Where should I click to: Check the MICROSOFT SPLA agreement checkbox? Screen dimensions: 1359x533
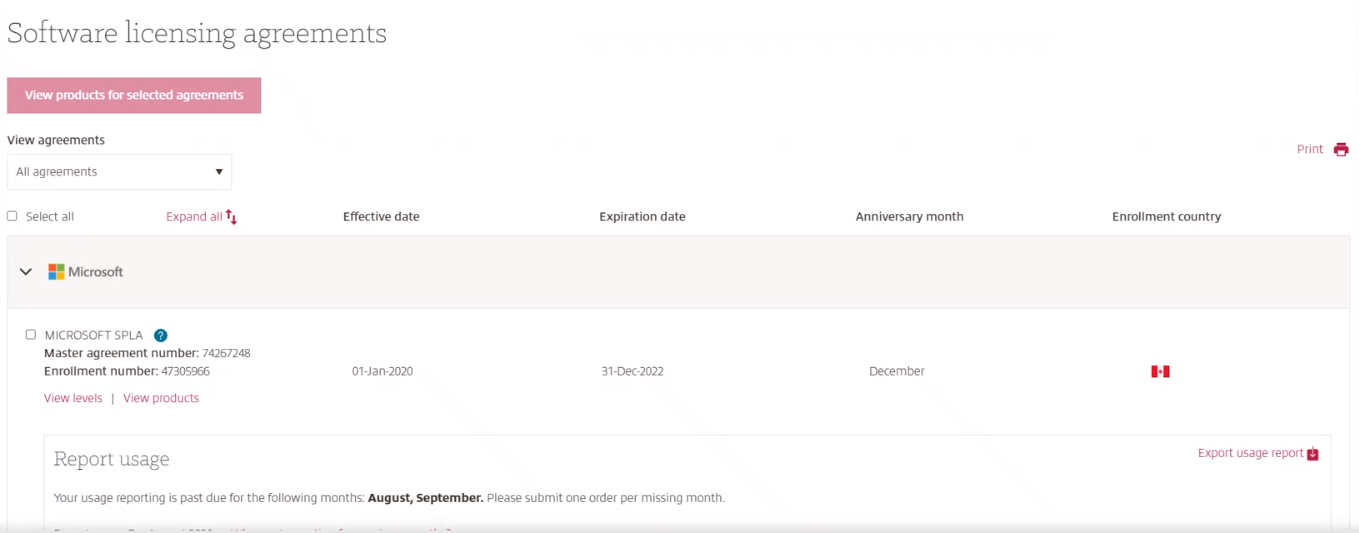coord(30,335)
